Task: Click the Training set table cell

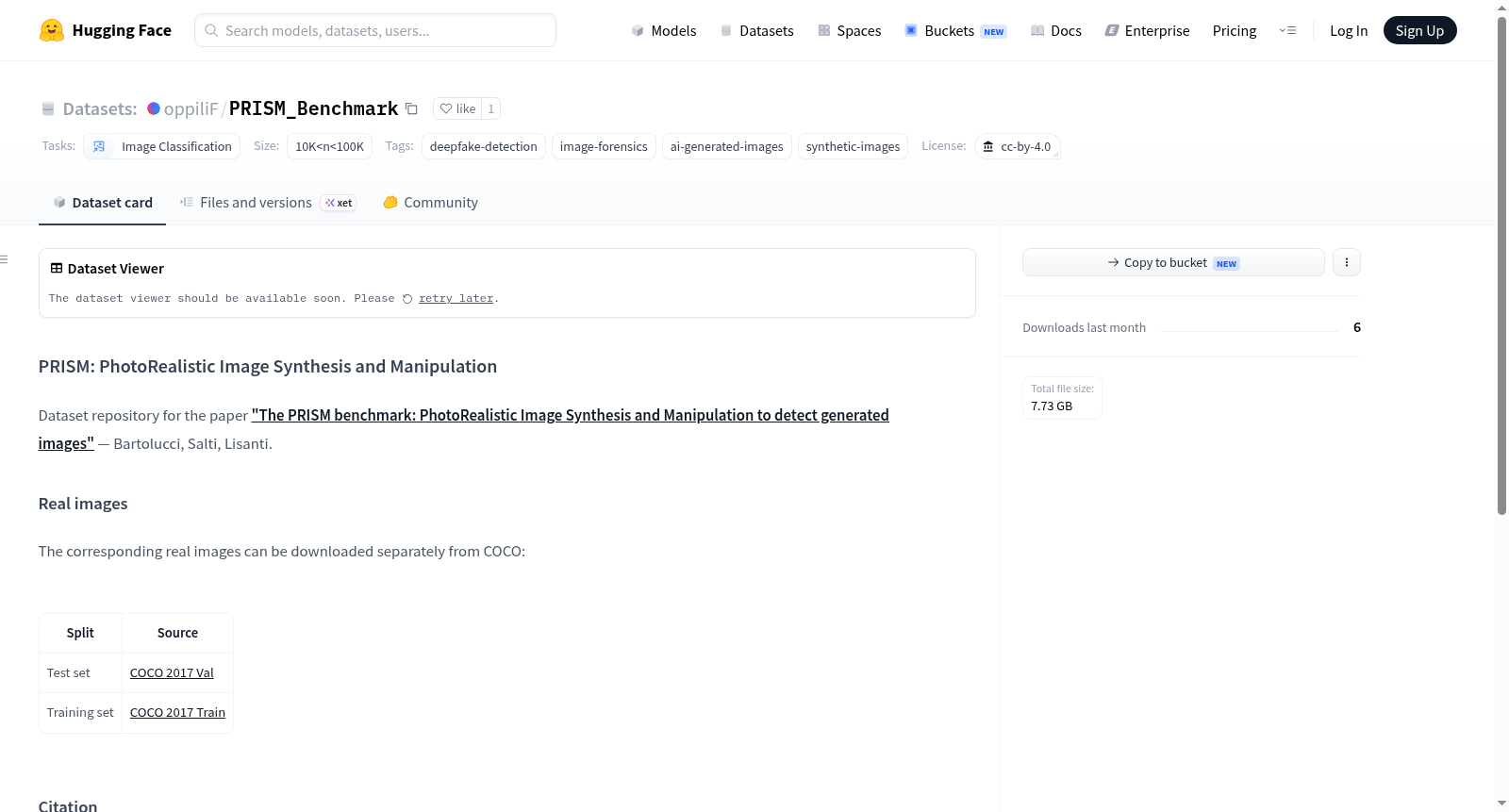Action: (x=80, y=713)
